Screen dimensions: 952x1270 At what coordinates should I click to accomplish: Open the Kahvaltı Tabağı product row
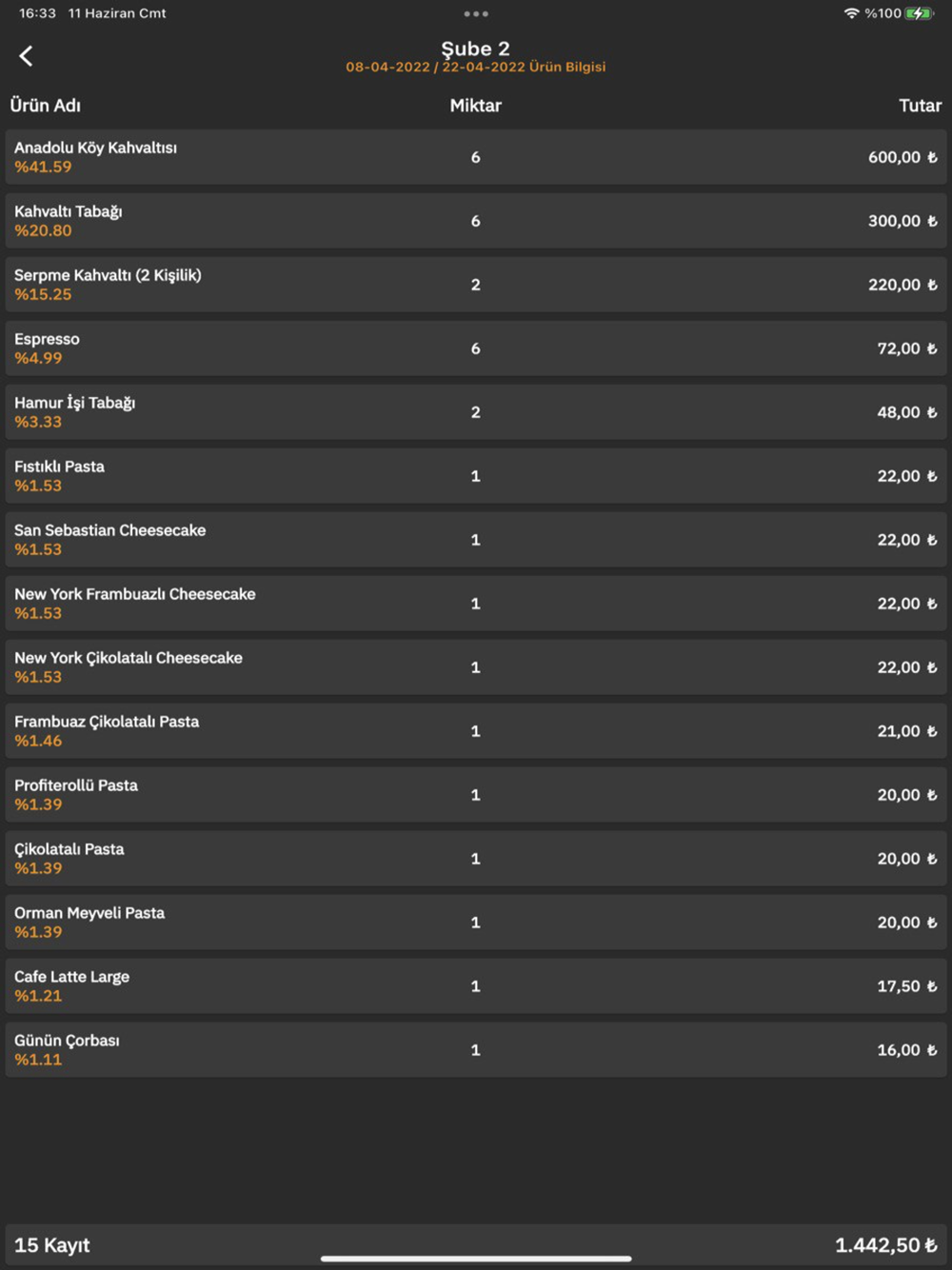point(475,221)
